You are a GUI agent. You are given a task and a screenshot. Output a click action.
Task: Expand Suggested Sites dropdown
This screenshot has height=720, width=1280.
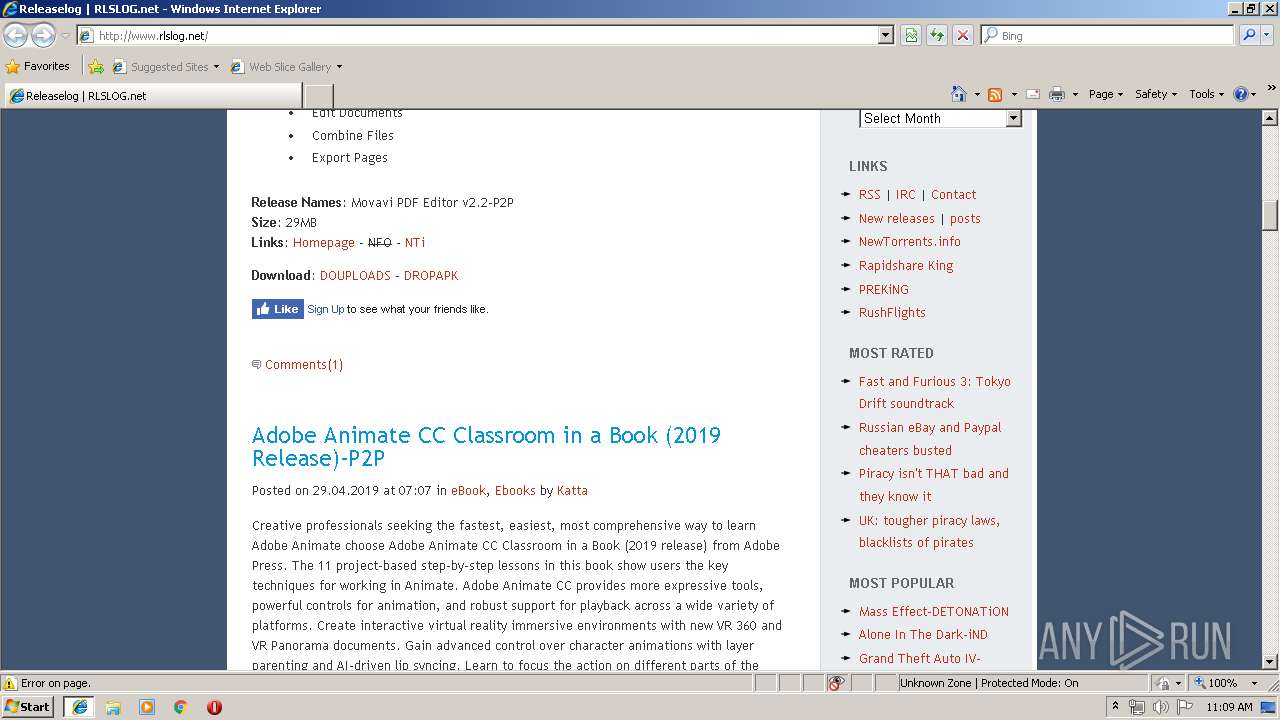pos(216,67)
